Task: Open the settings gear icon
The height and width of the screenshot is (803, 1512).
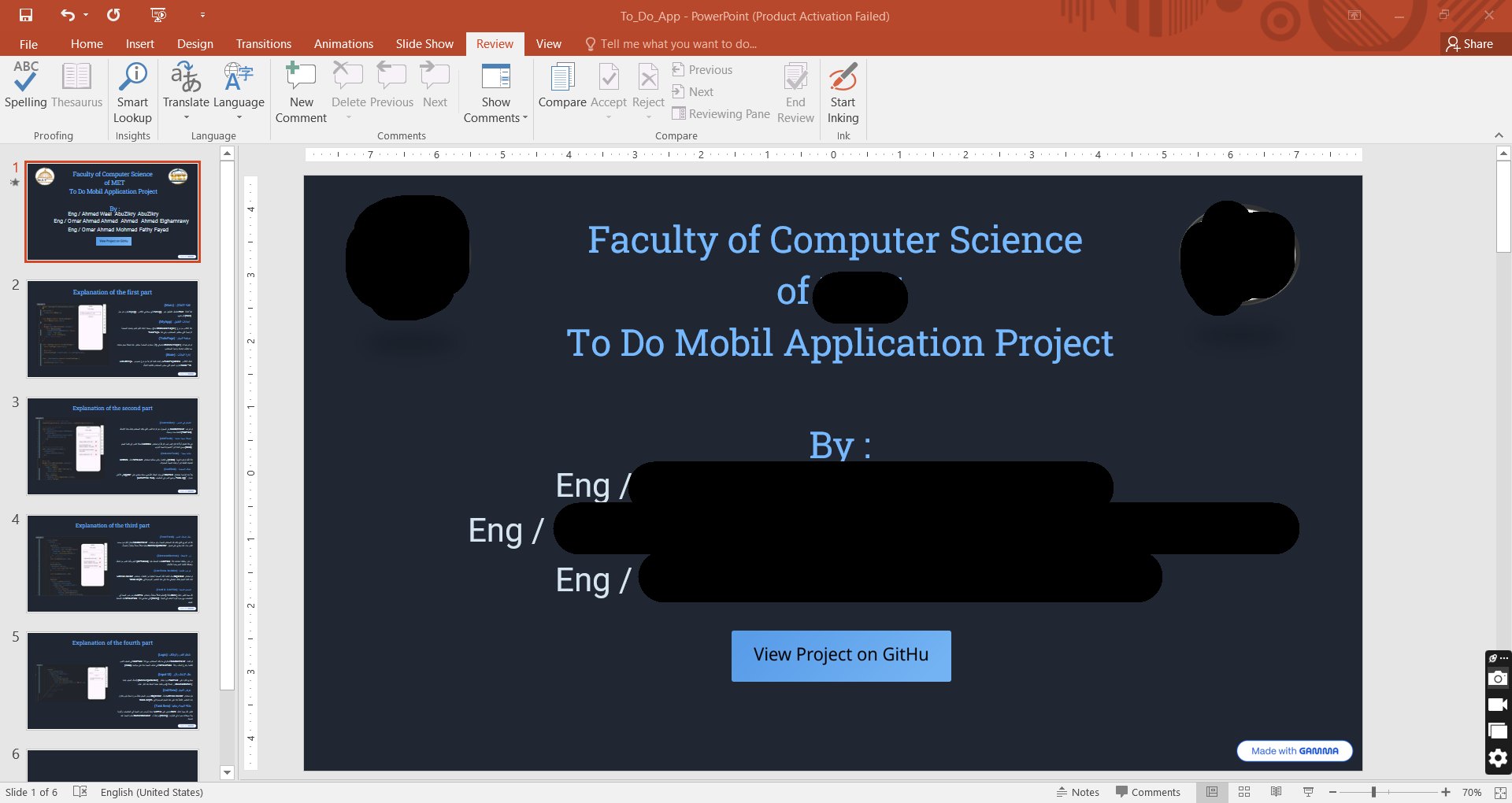Action: click(x=1498, y=758)
